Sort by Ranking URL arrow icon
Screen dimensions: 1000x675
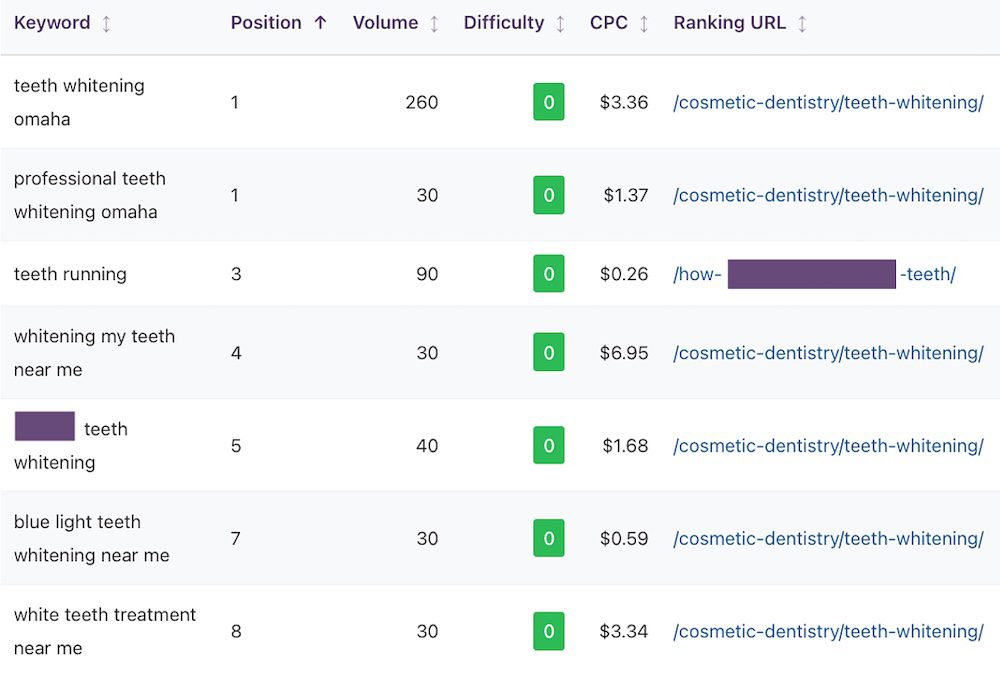pos(802,23)
